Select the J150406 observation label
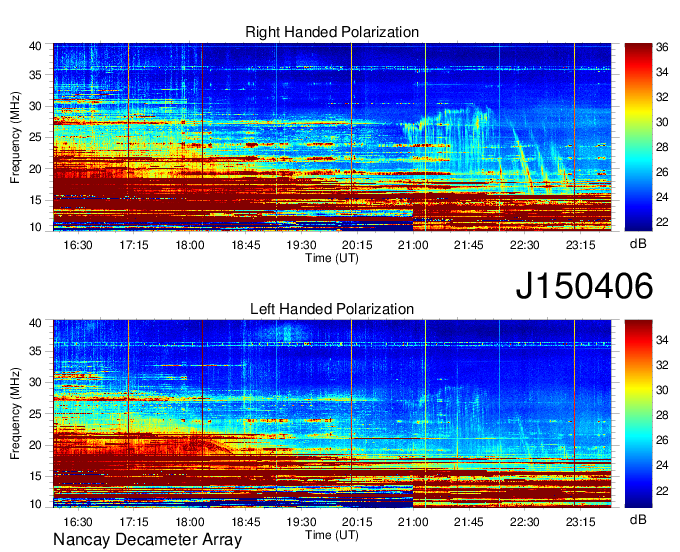Screen dimensions: 680x552 coord(584,286)
